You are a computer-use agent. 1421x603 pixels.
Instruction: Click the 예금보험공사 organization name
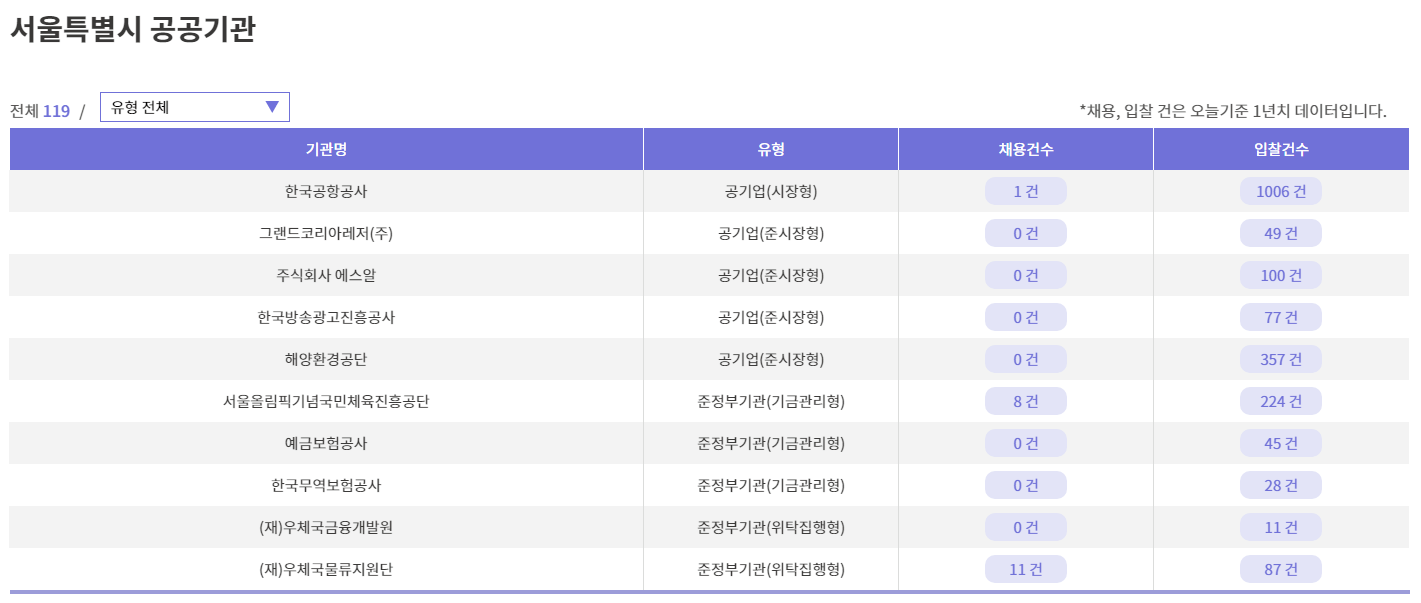326,443
